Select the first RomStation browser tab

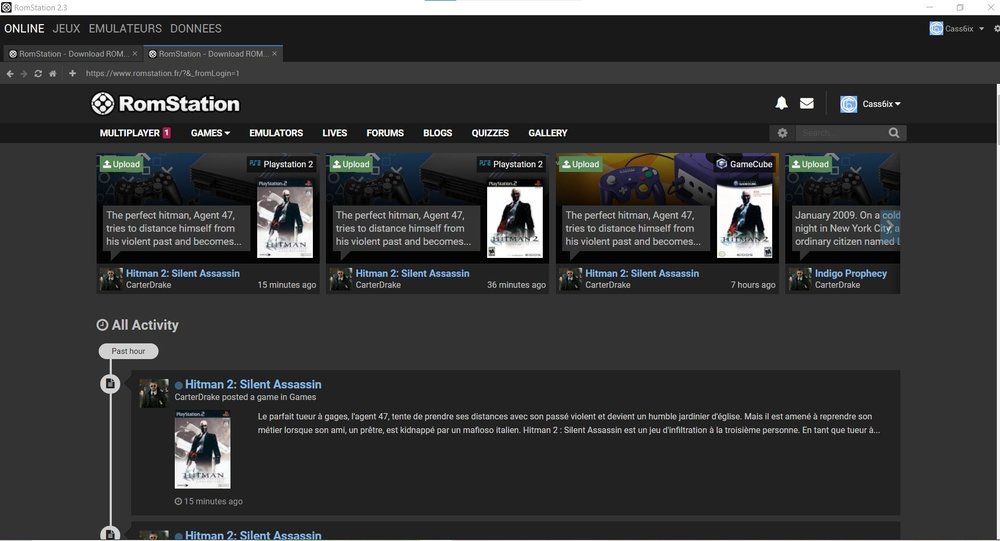72,54
